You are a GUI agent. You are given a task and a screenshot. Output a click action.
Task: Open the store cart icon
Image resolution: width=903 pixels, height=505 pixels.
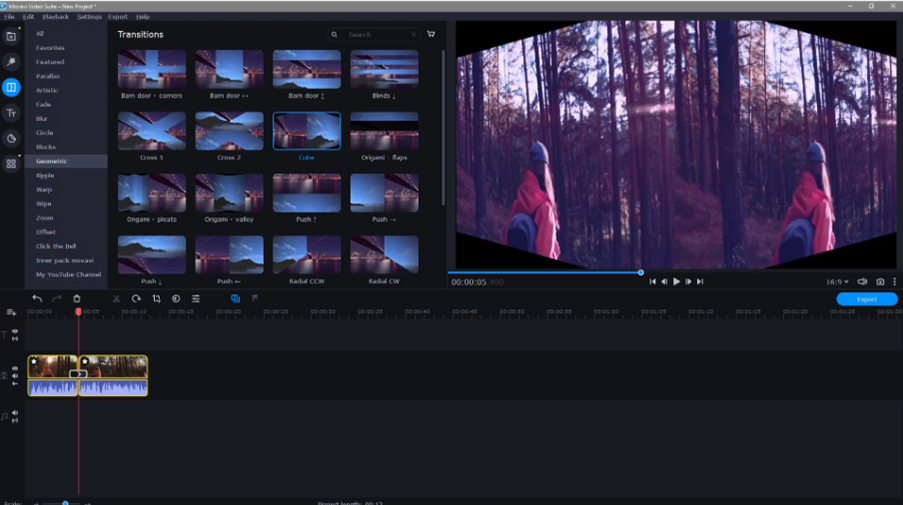[431, 34]
